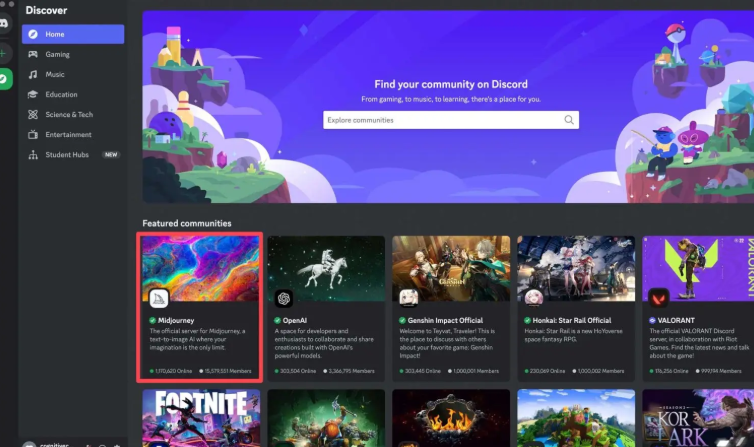This screenshot has height=447, width=754.
Task: Open the Lost Ark community card
Action: tap(698, 418)
